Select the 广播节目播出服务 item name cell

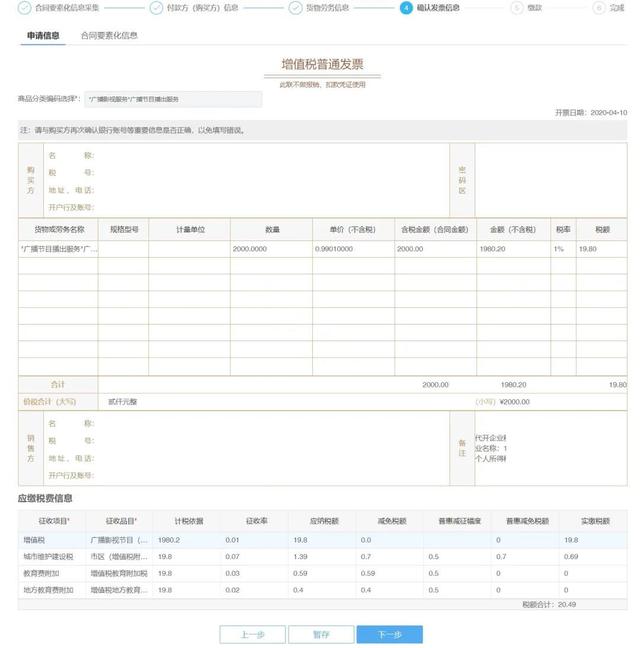coord(58,249)
